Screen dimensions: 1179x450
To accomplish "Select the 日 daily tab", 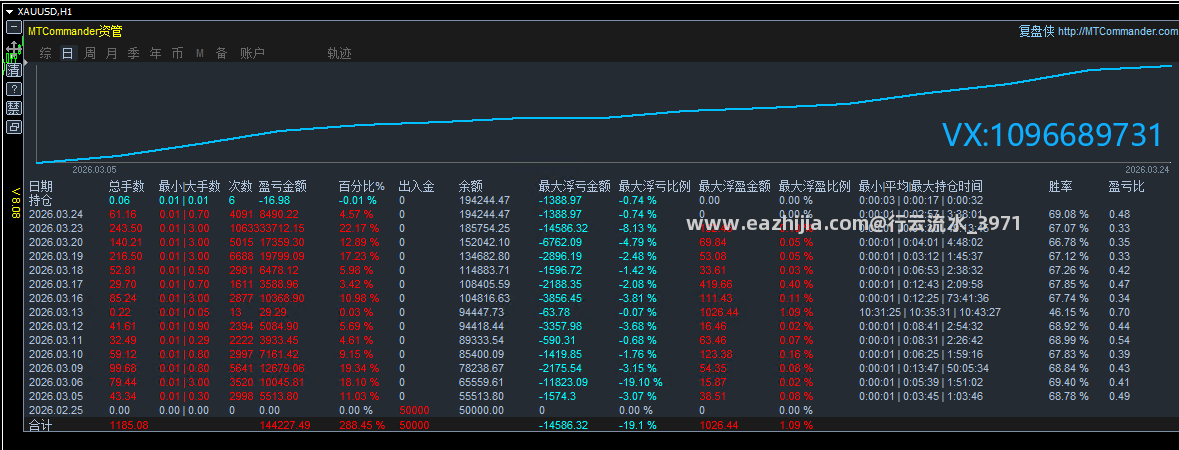I will (68, 53).
